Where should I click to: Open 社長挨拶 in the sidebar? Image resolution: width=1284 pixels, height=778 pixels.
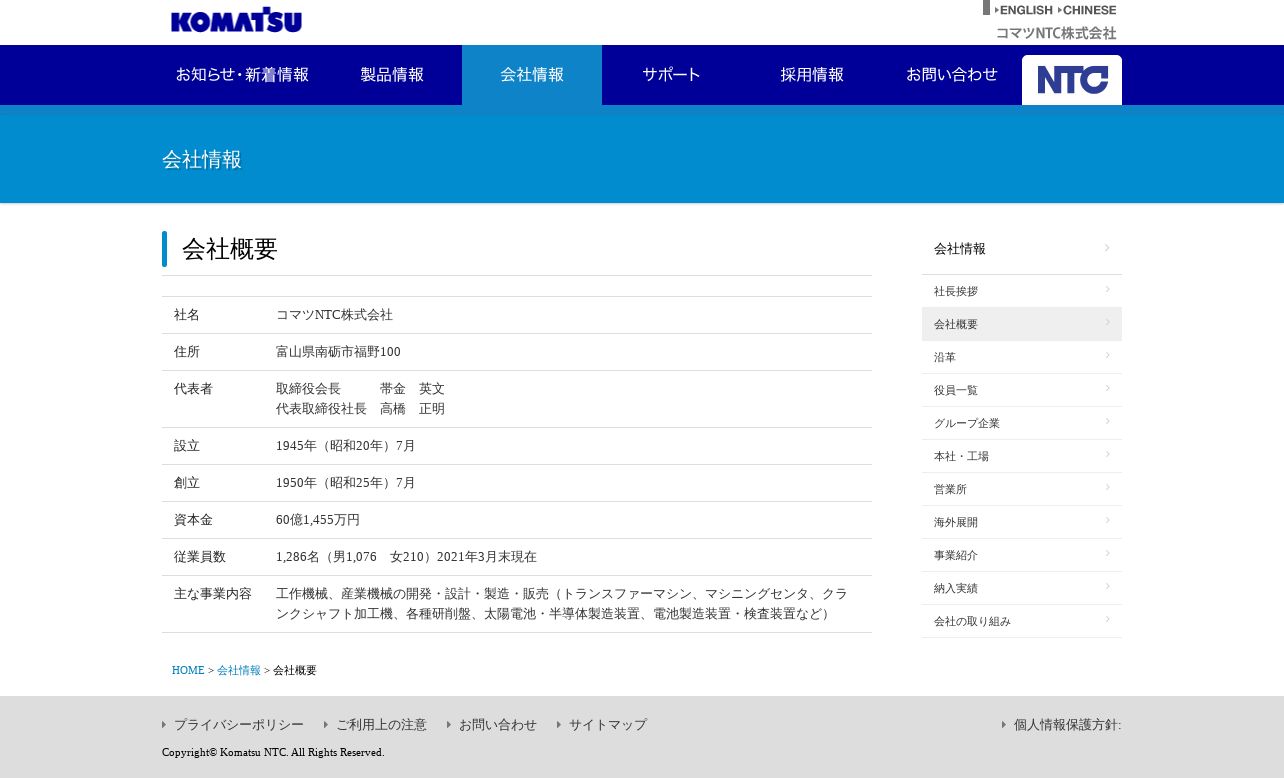tap(1022, 291)
